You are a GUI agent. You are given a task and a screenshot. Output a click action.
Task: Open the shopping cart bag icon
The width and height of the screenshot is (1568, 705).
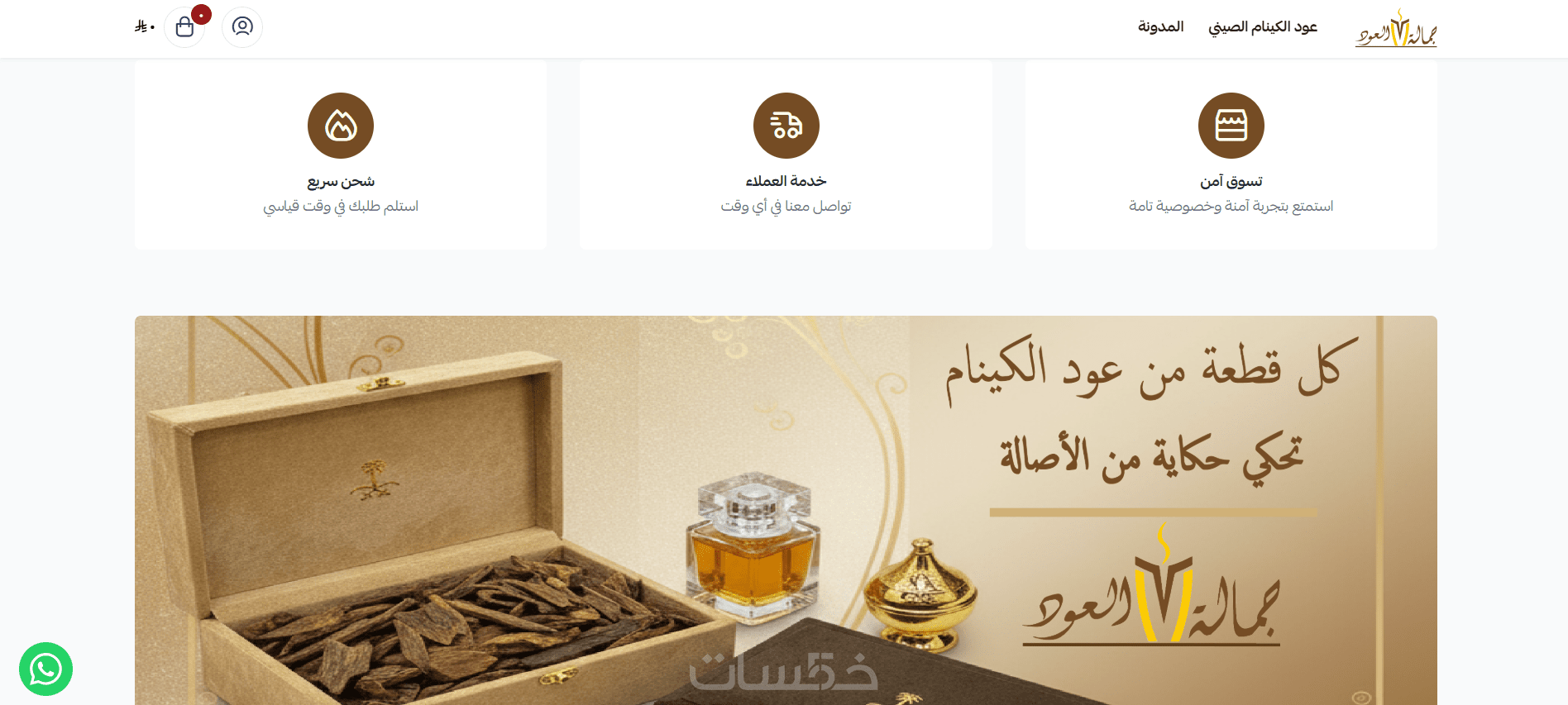(184, 27)
